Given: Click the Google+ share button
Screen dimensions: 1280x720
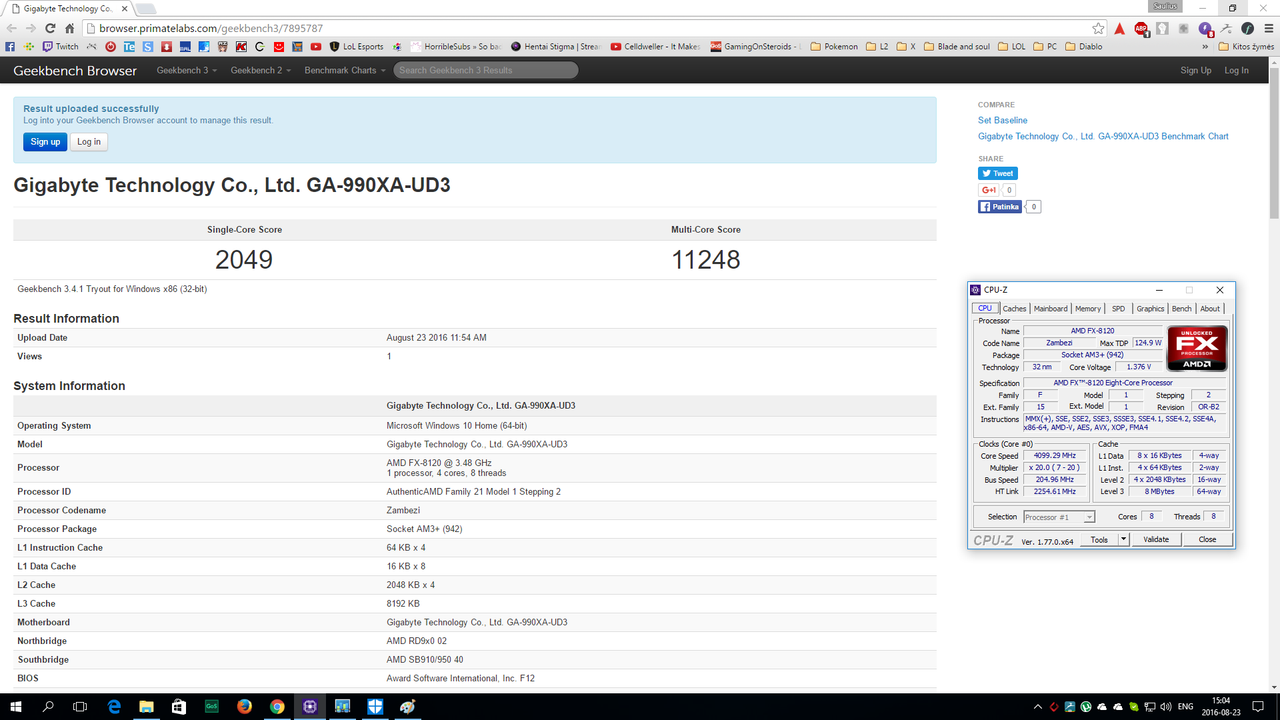Looking at the screenshot, I should [x=989, y=190].
